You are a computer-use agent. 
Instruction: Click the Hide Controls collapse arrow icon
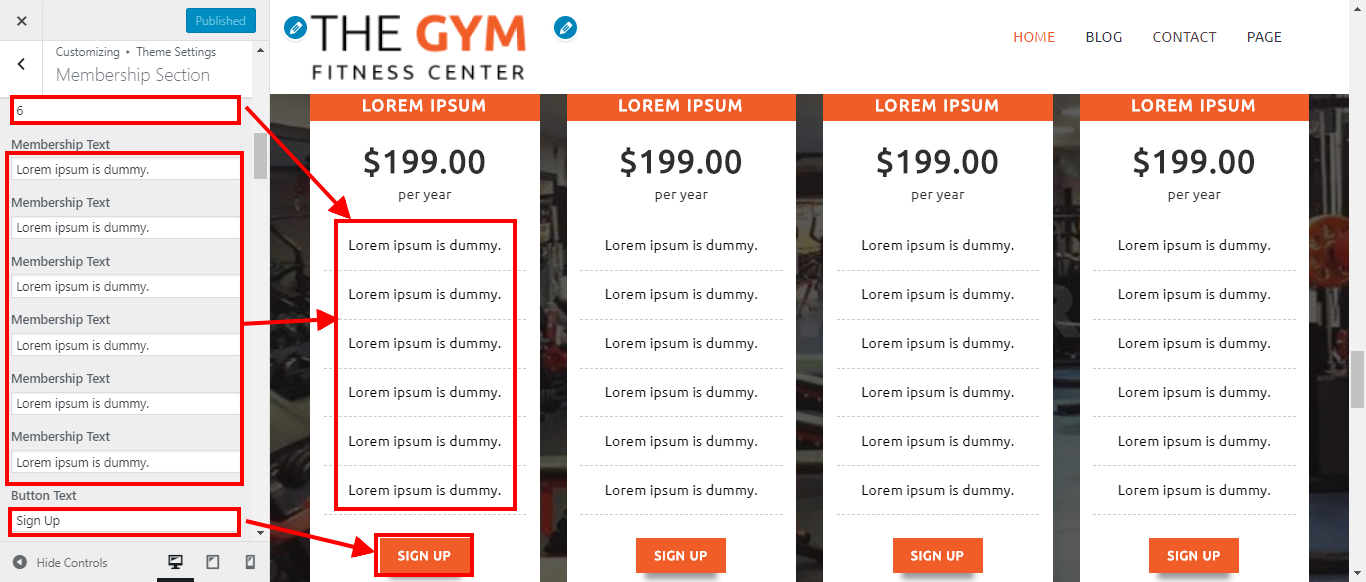point(19,562)
